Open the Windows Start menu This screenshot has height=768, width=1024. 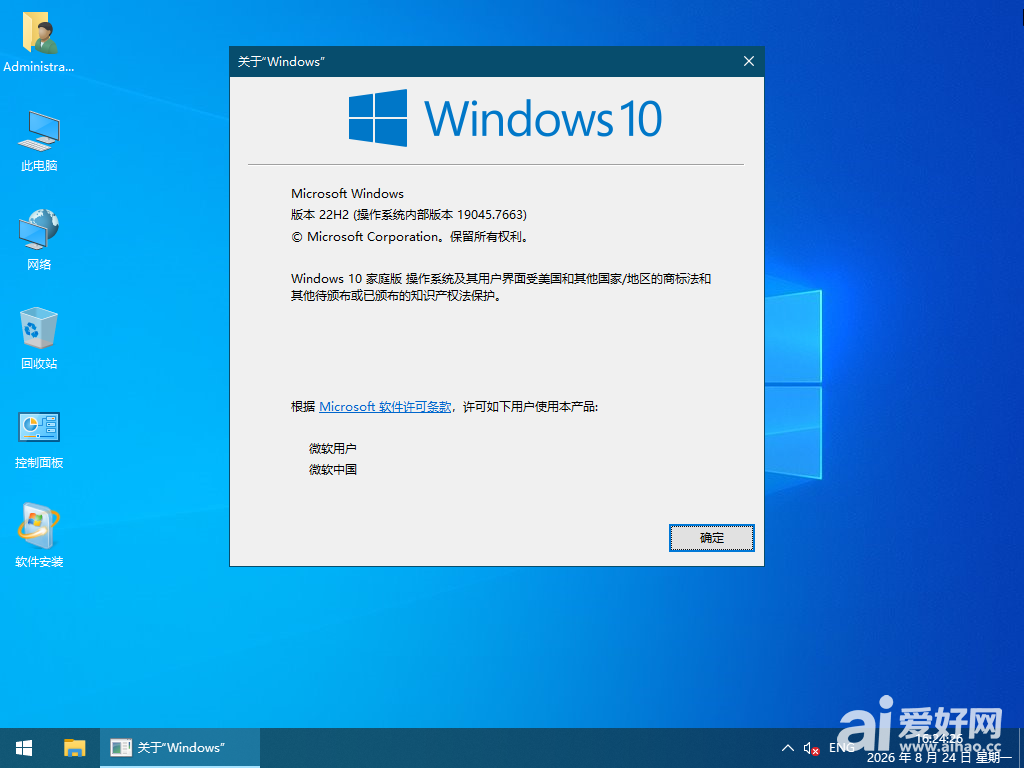24,748
